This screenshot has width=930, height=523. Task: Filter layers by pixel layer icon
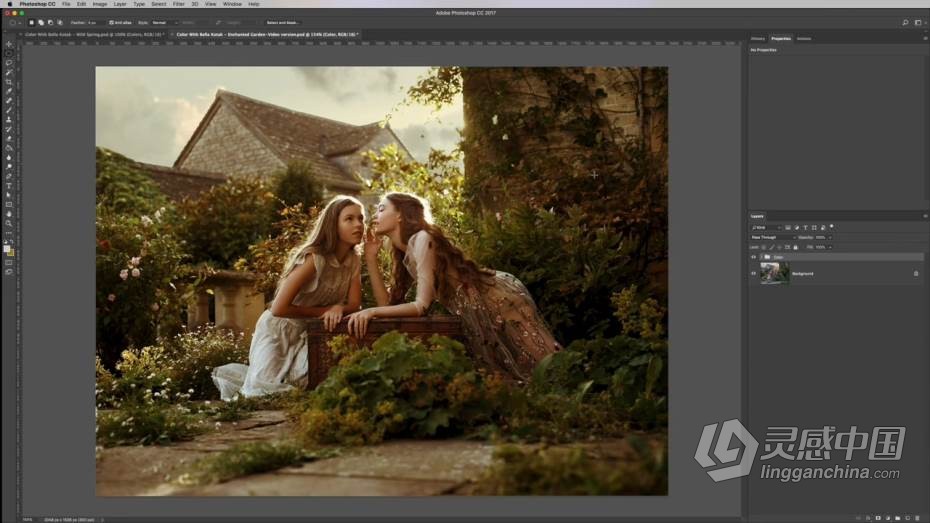click(788, 228)
